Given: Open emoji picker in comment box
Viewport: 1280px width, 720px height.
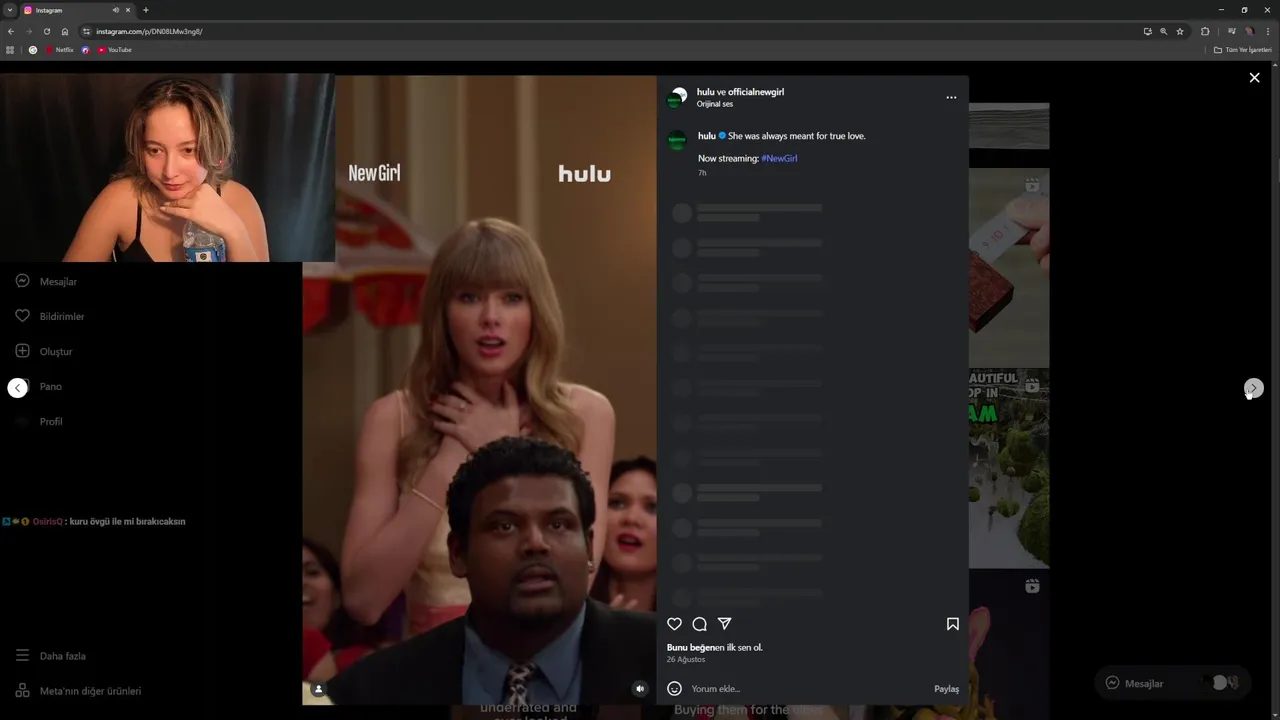Looking at the screenshot, I should pyautogui.click(x=674, y=688).
